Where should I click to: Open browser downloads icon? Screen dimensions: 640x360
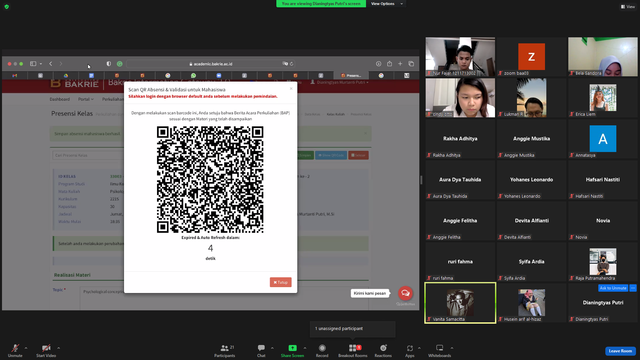coord(378,64)
